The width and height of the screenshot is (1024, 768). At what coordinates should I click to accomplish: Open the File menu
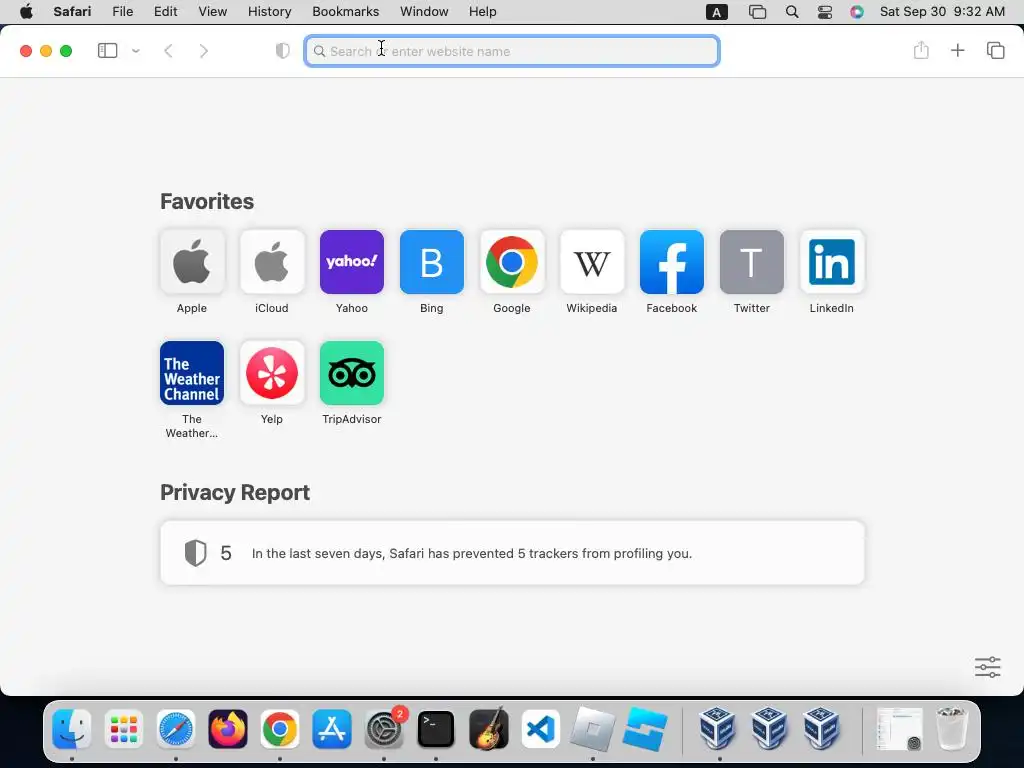pyautogui.click(x=123, y=12)
